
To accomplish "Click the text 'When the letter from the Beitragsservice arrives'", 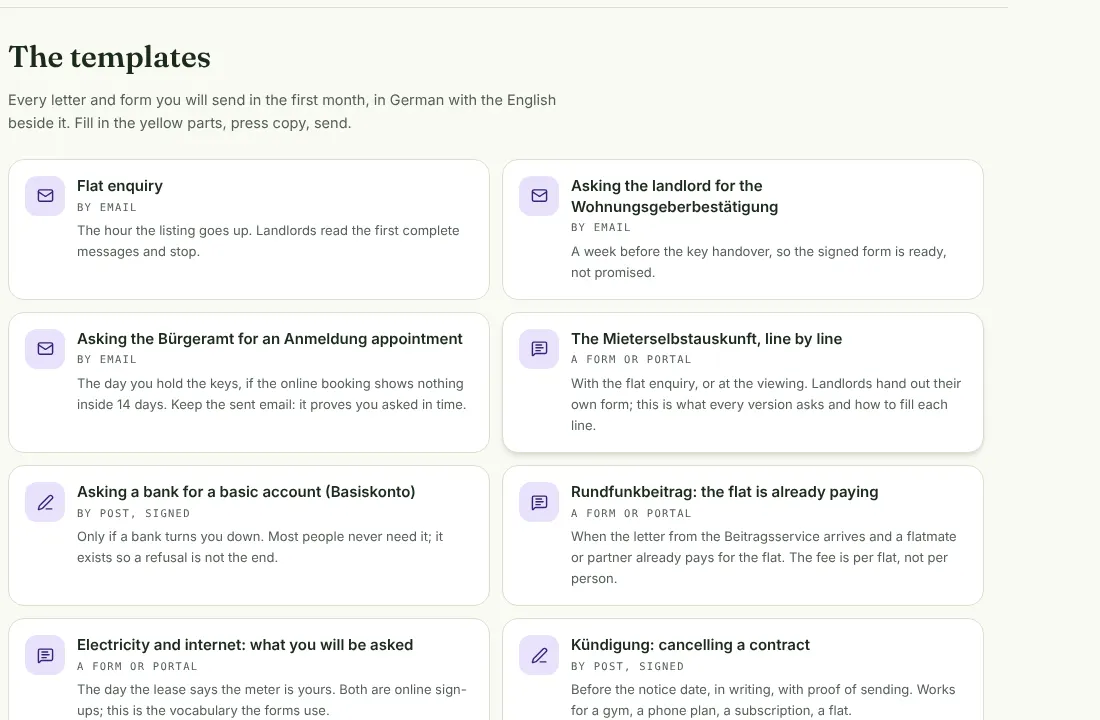I will [764, 557].
